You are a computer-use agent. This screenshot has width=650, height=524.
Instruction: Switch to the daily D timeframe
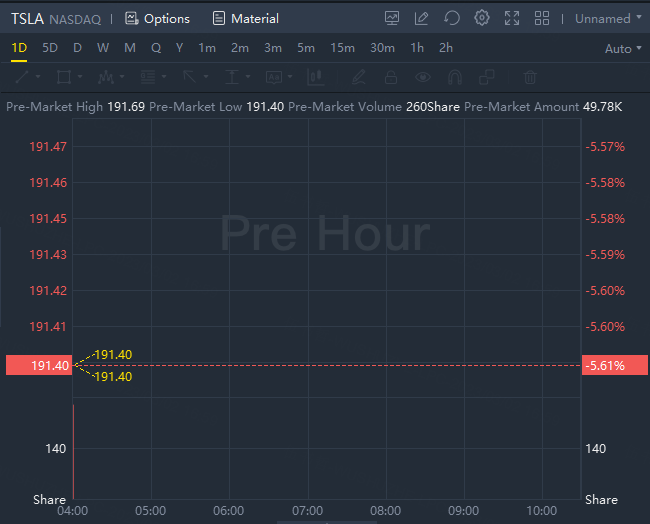[77, 48]
